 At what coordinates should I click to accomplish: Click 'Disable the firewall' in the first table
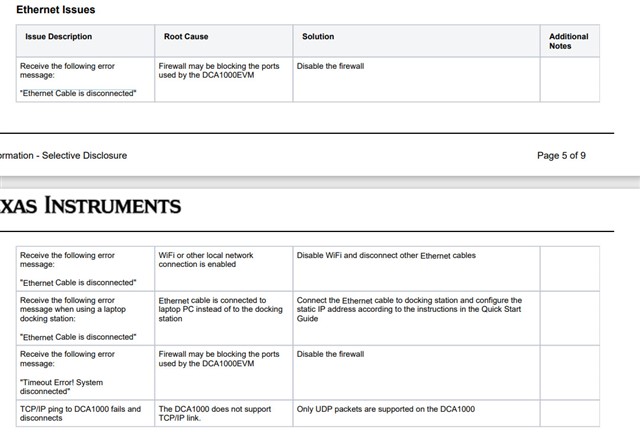pos(330,66)
